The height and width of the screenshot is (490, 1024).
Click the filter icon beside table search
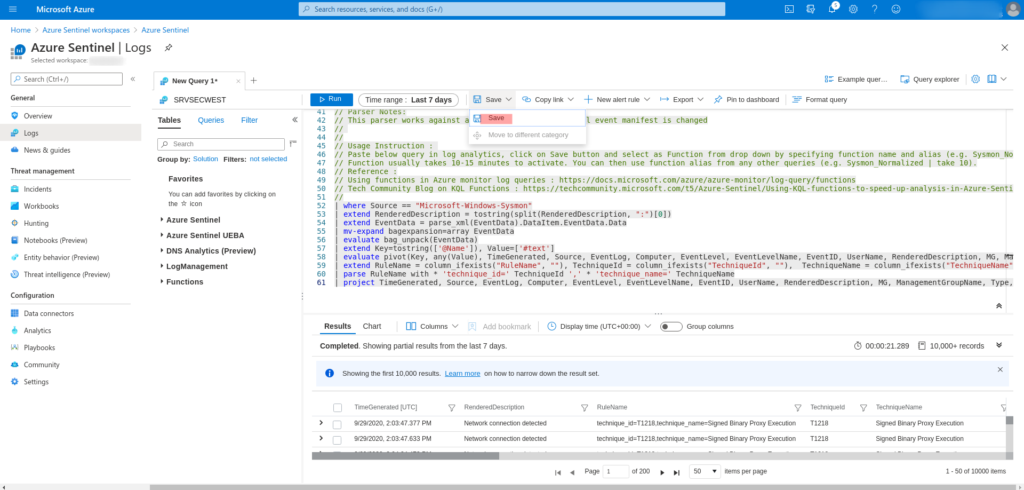coord(293,143)
